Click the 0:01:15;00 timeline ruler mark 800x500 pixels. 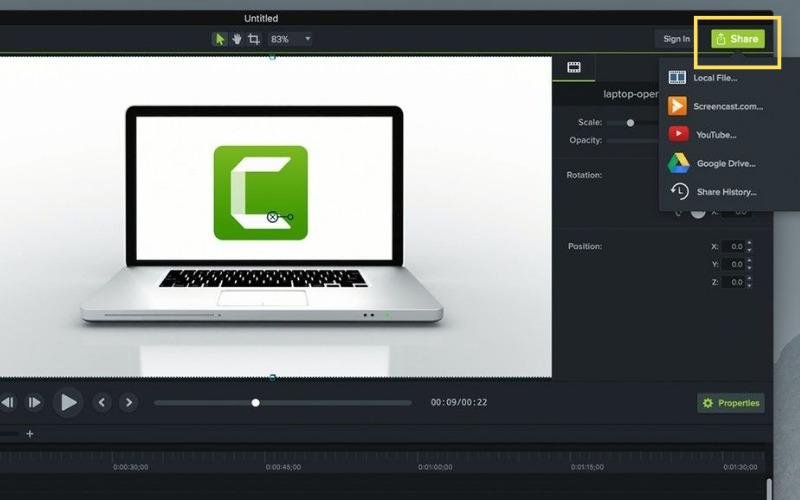click(x=587, y=467)
